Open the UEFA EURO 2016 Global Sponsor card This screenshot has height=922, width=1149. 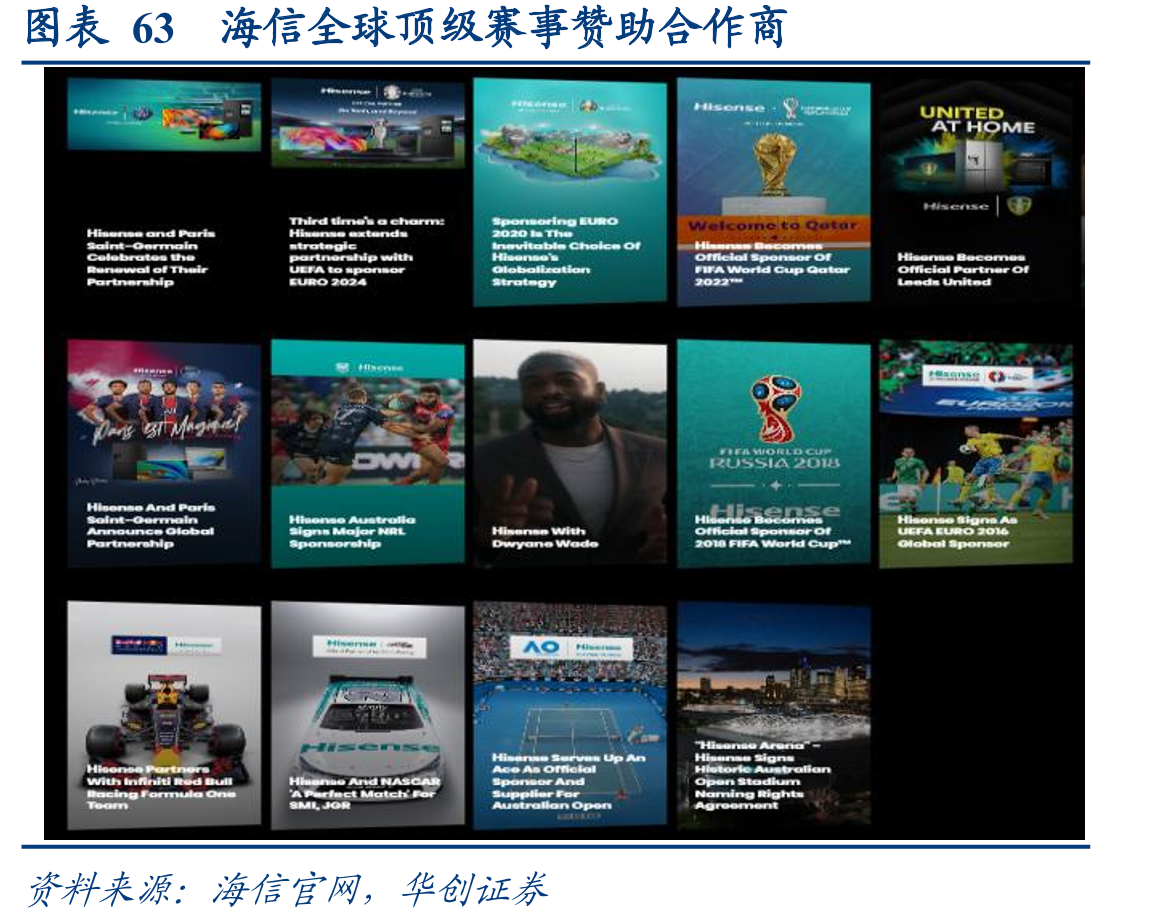click(976, 452)
